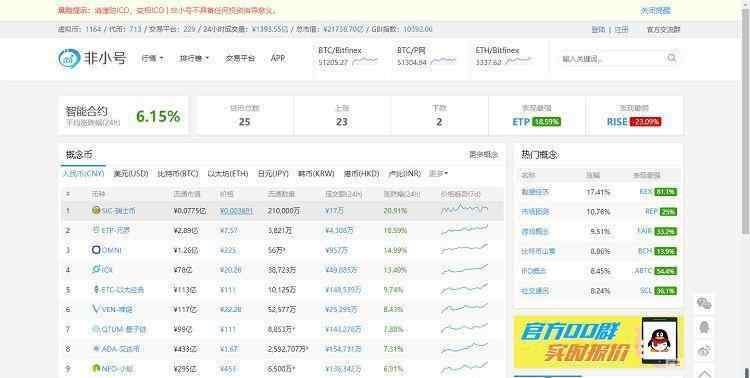This screenshot has height=378, width=750.
Task: Click the BTC/P网 price ticker
Action: (426, 56)
